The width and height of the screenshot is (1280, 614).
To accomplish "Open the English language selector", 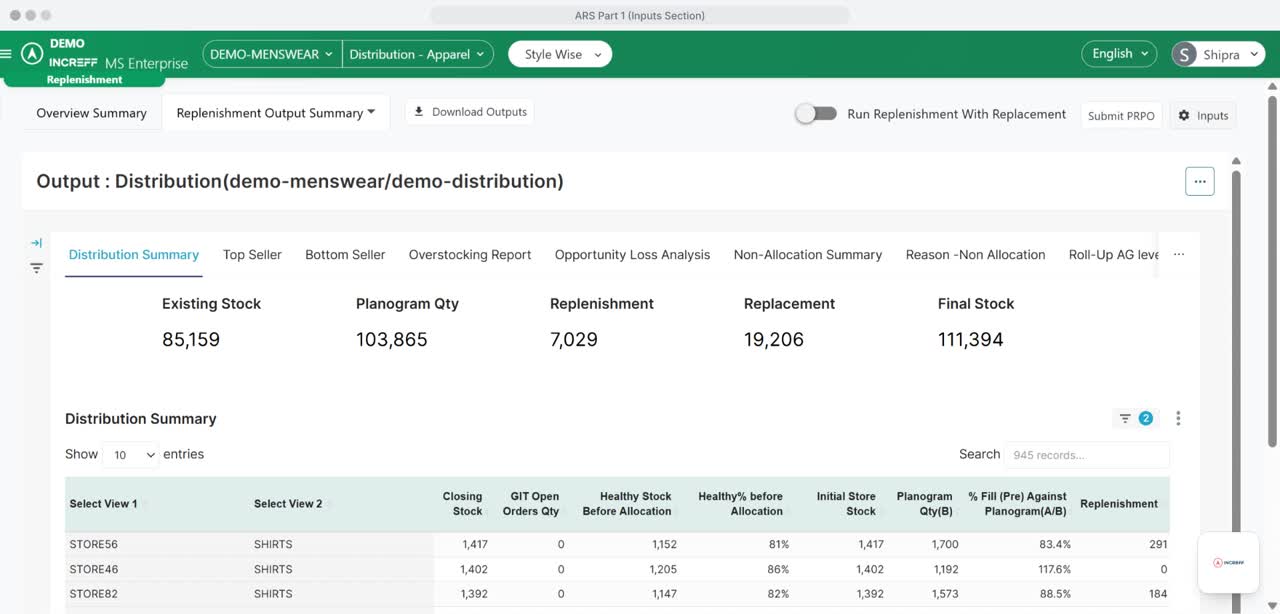I will (1118, 54).
